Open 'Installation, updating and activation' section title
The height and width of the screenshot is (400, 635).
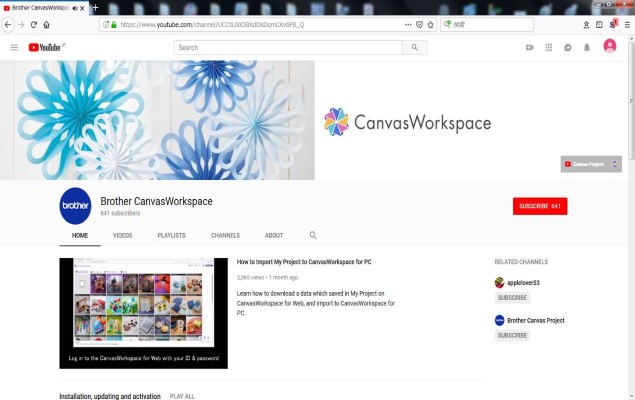pyautogui.click(x=110, y=396)
